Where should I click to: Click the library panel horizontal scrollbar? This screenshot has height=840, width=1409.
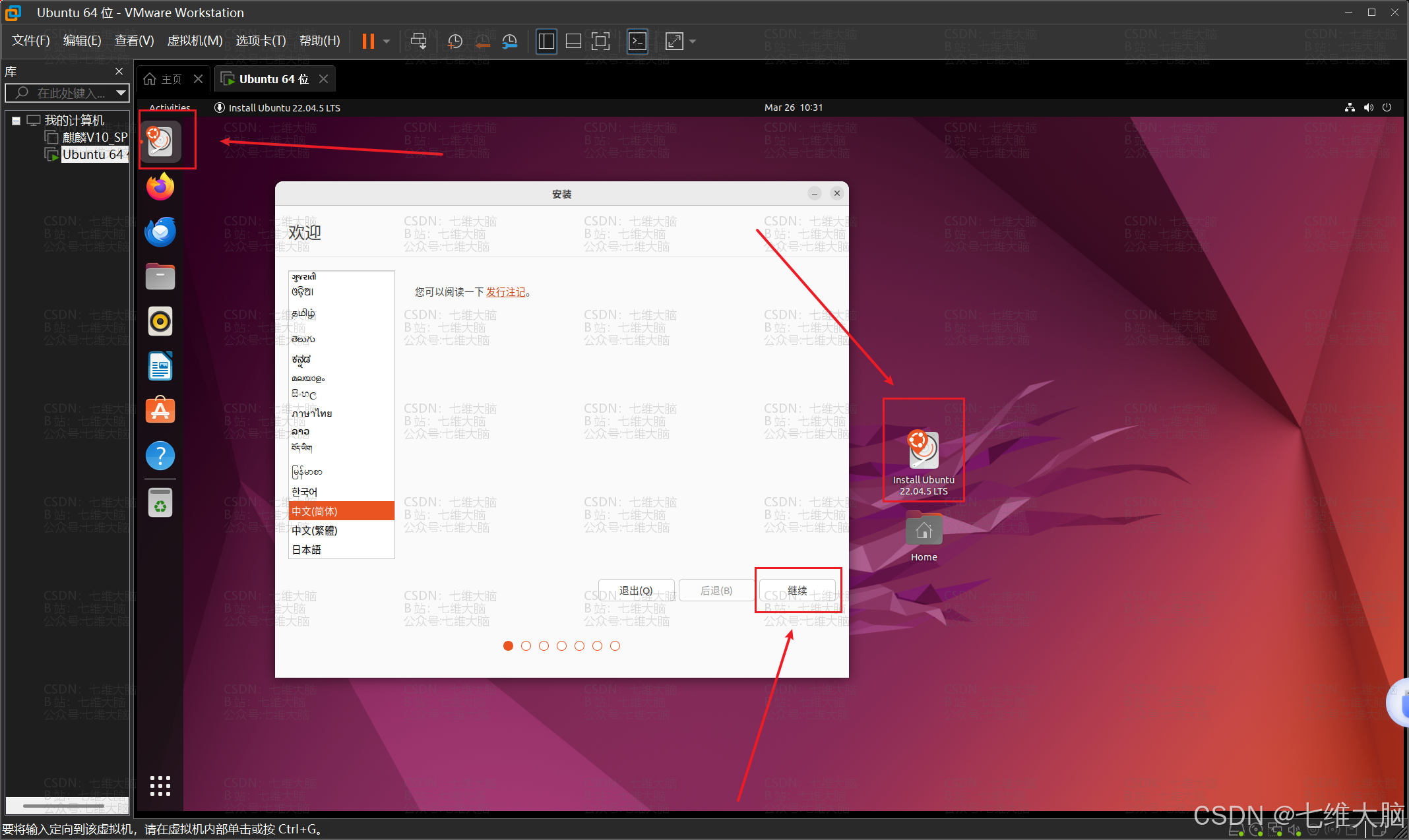point(63,805)
